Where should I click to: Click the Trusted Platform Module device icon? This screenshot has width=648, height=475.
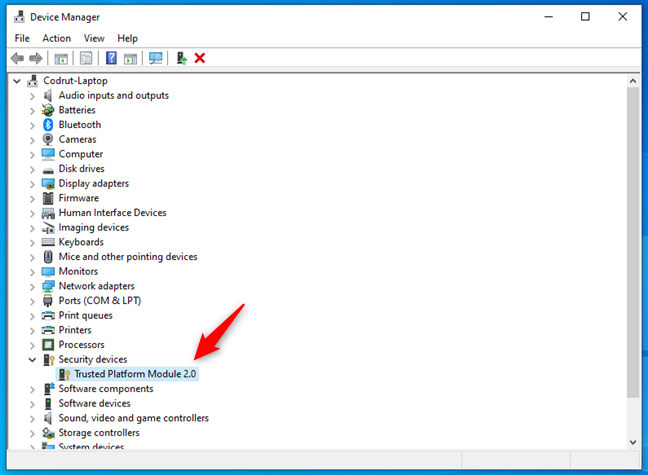64,374
